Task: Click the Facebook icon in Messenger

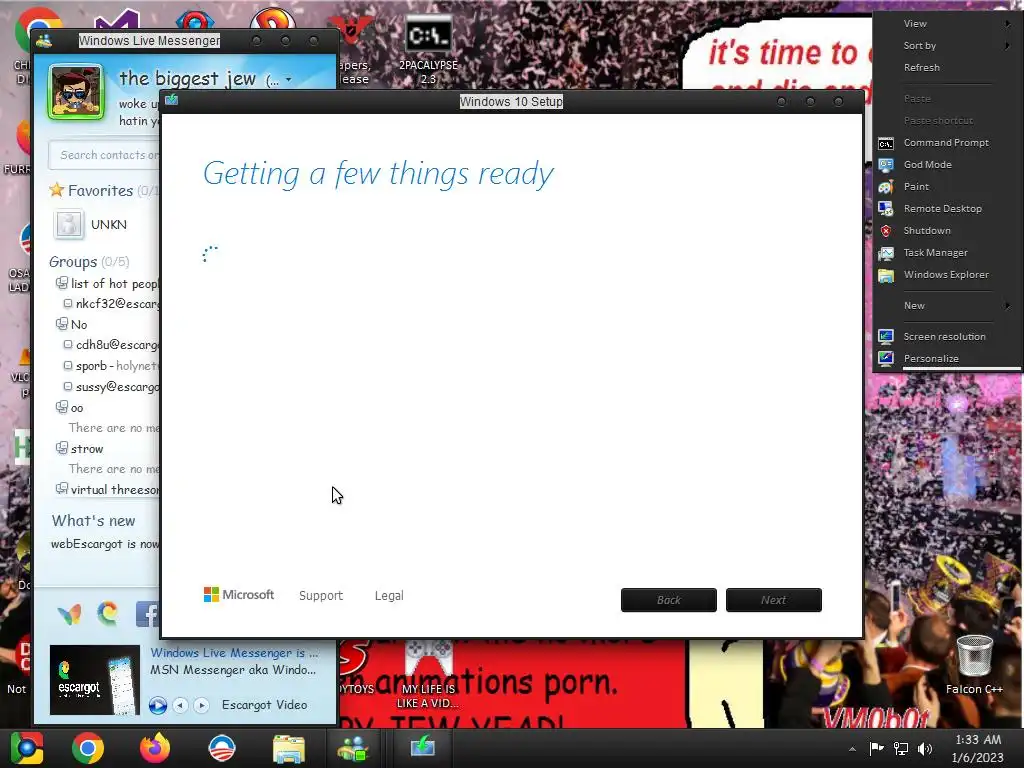Action: (x=148, y=614)
